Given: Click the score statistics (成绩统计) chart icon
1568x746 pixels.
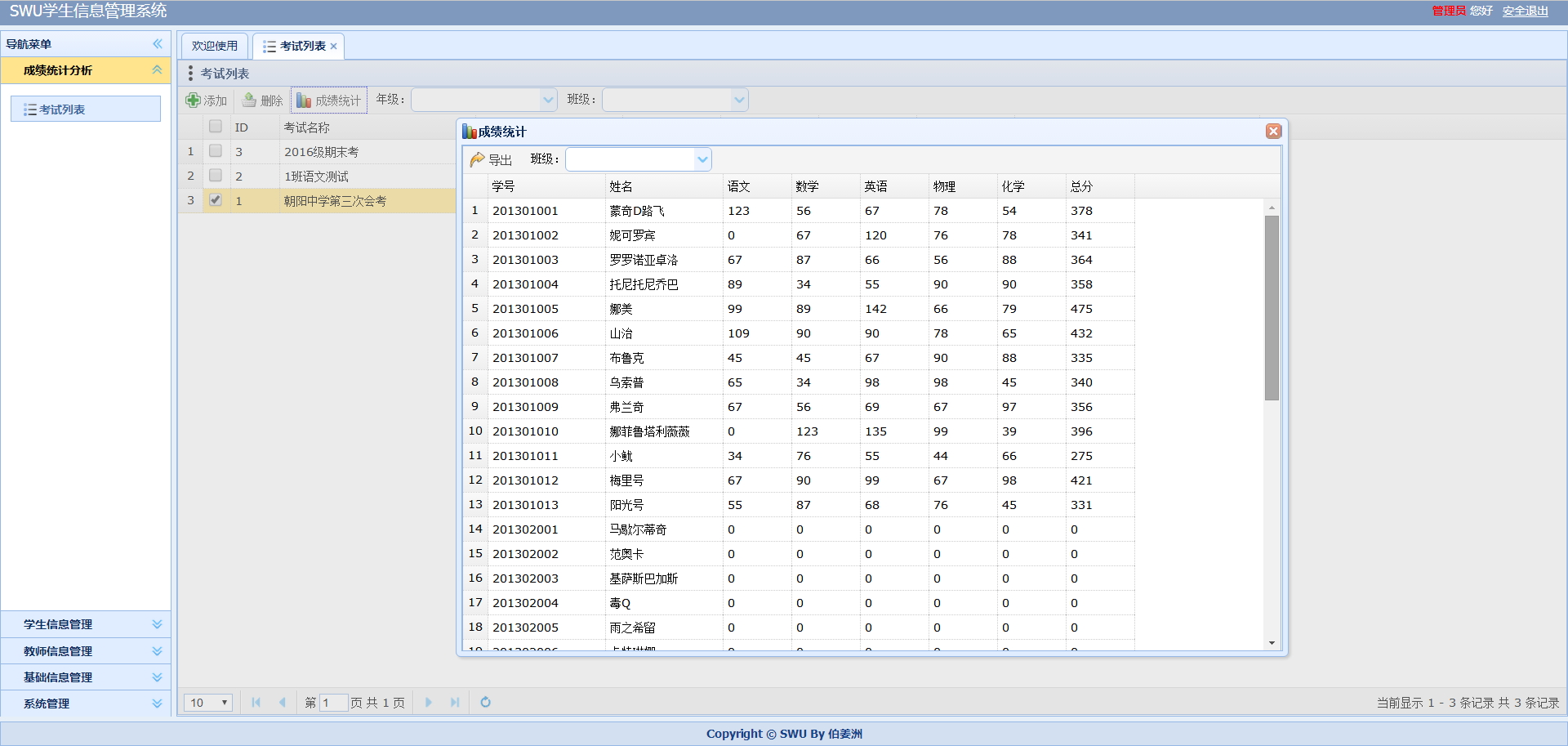Looking at the screenshot, I should (x=304, y=101).
